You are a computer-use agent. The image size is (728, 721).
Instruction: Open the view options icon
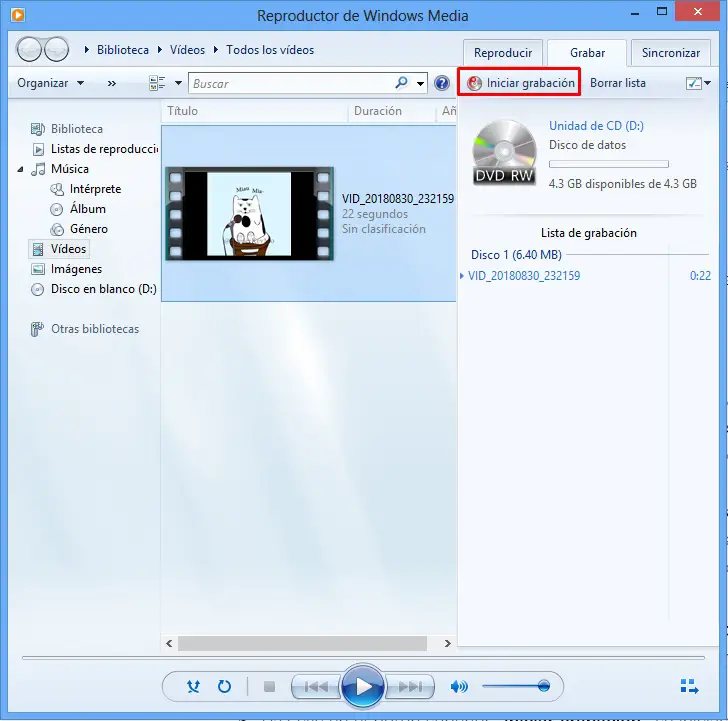coord(157,83)
